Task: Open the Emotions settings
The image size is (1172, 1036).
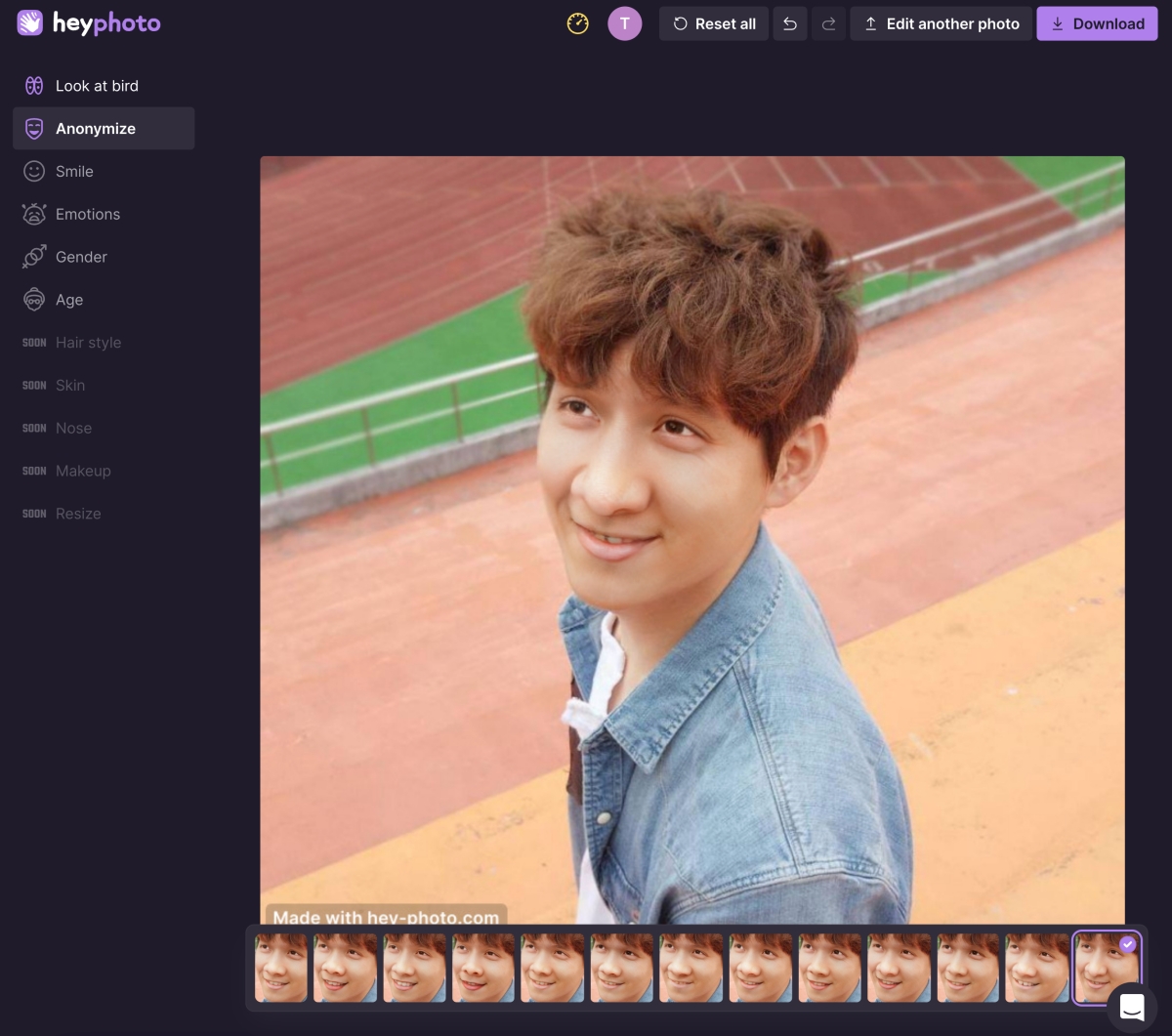Action: click(x=104, y=214)
